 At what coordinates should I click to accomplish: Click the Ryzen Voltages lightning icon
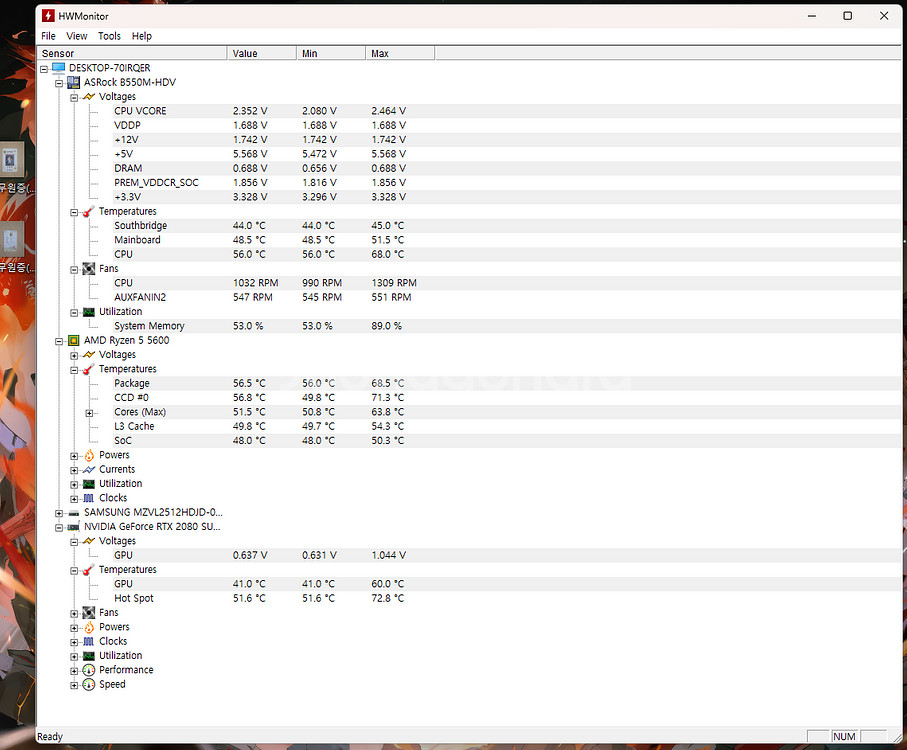pos(89,354)
